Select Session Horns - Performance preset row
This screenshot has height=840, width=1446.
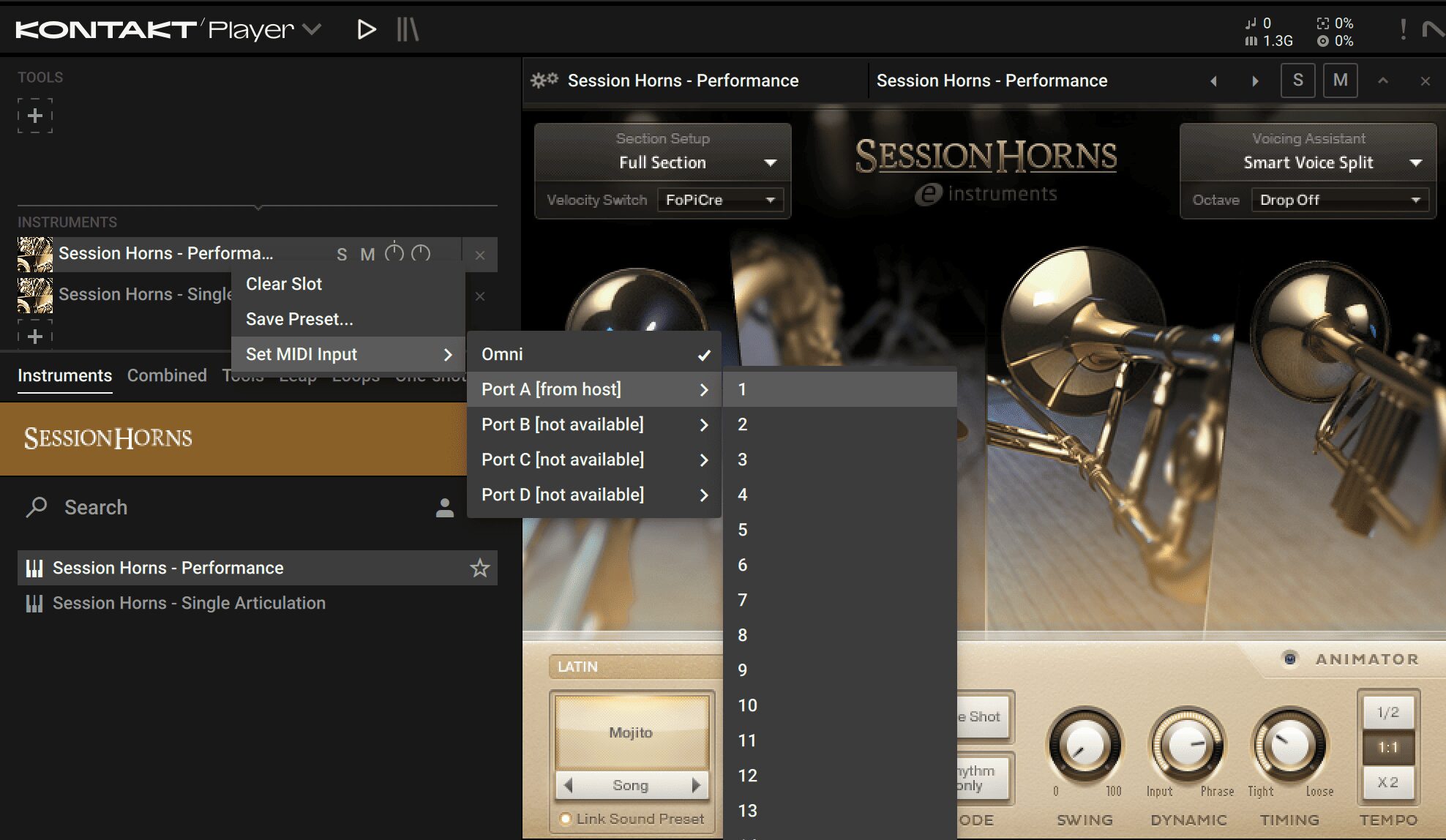(x=258, y=568)
